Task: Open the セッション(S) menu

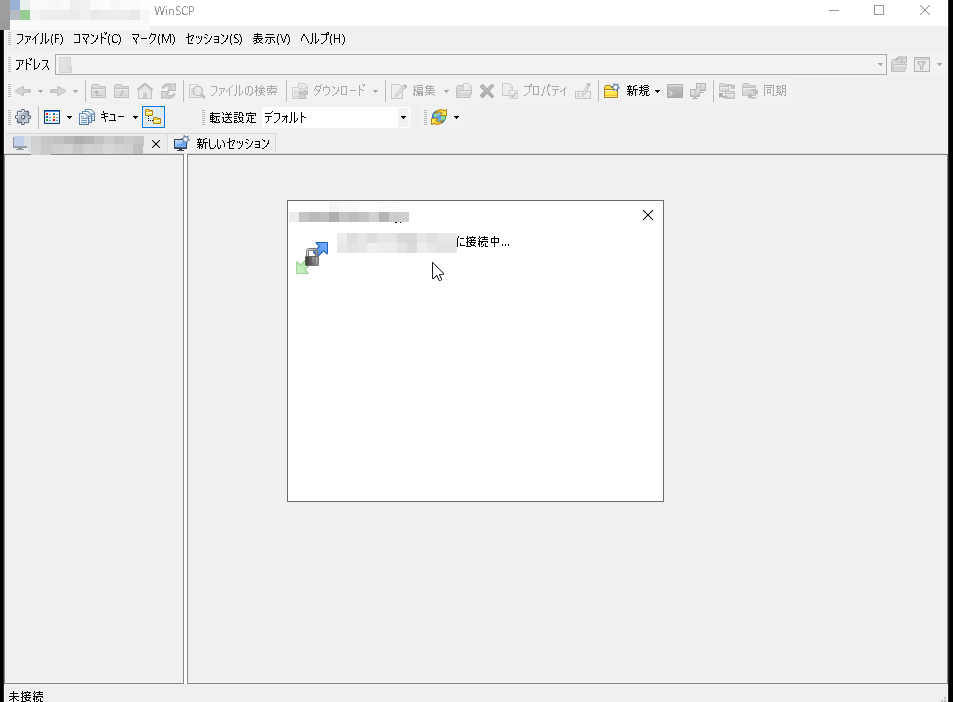Action: tap(213, 39)
